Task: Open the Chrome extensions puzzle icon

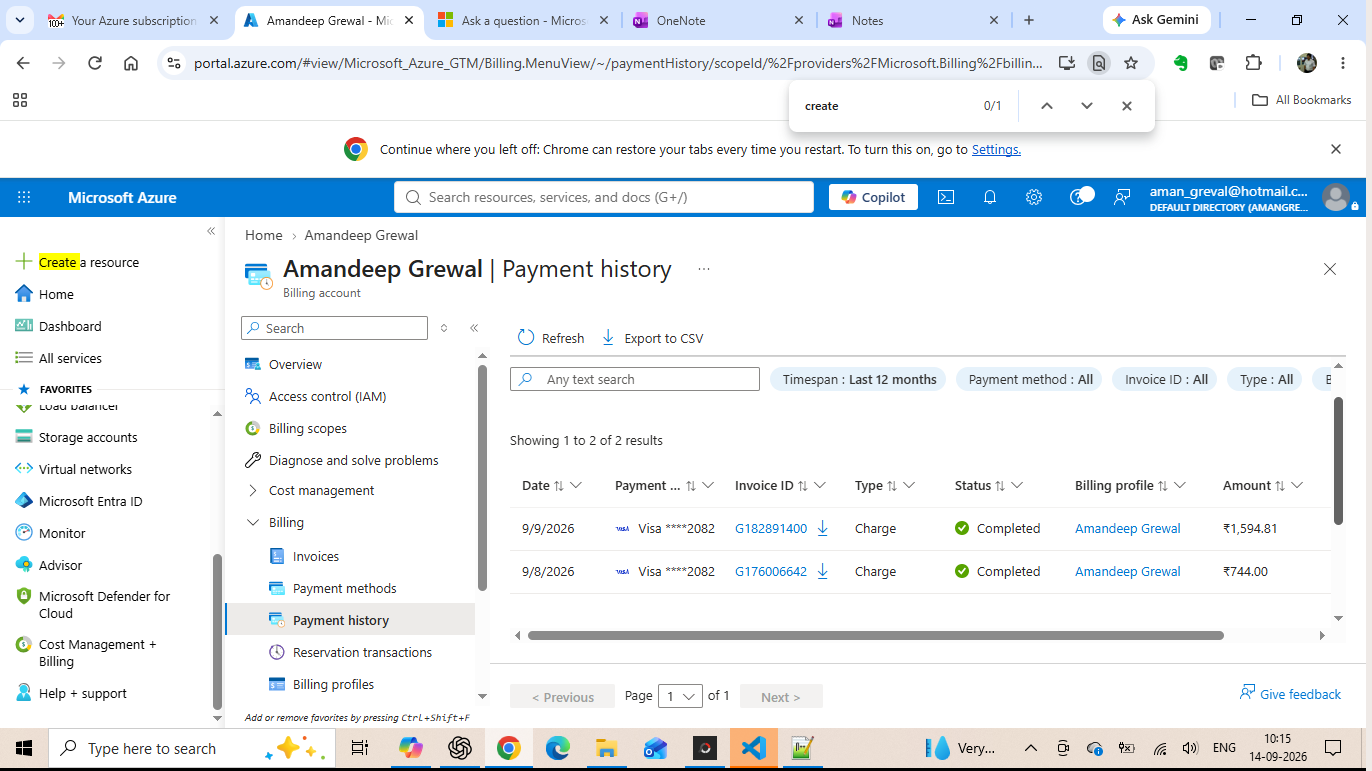Action: 1254,63
